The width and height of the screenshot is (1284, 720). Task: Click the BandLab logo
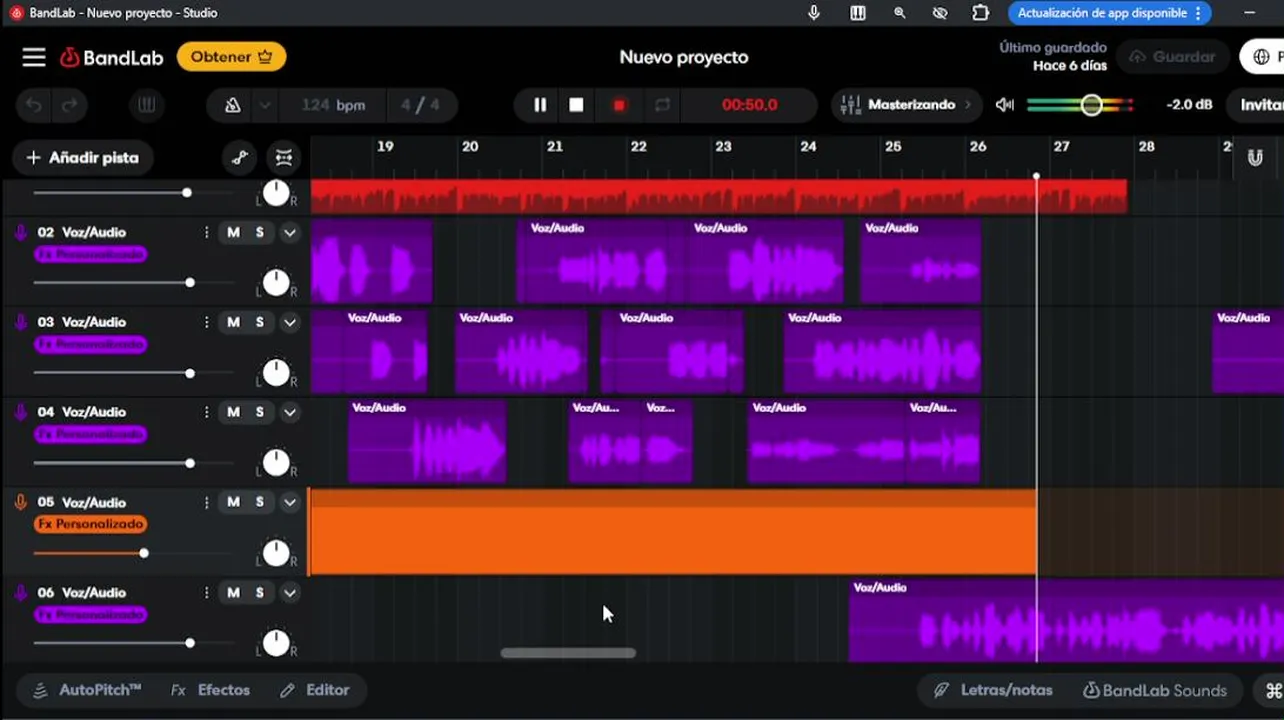111,57
